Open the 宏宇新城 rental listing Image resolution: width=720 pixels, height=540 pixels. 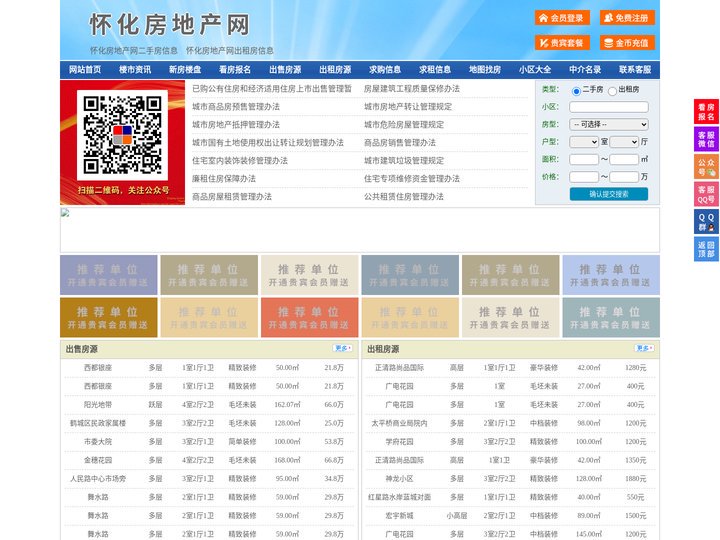pos(399,516)
